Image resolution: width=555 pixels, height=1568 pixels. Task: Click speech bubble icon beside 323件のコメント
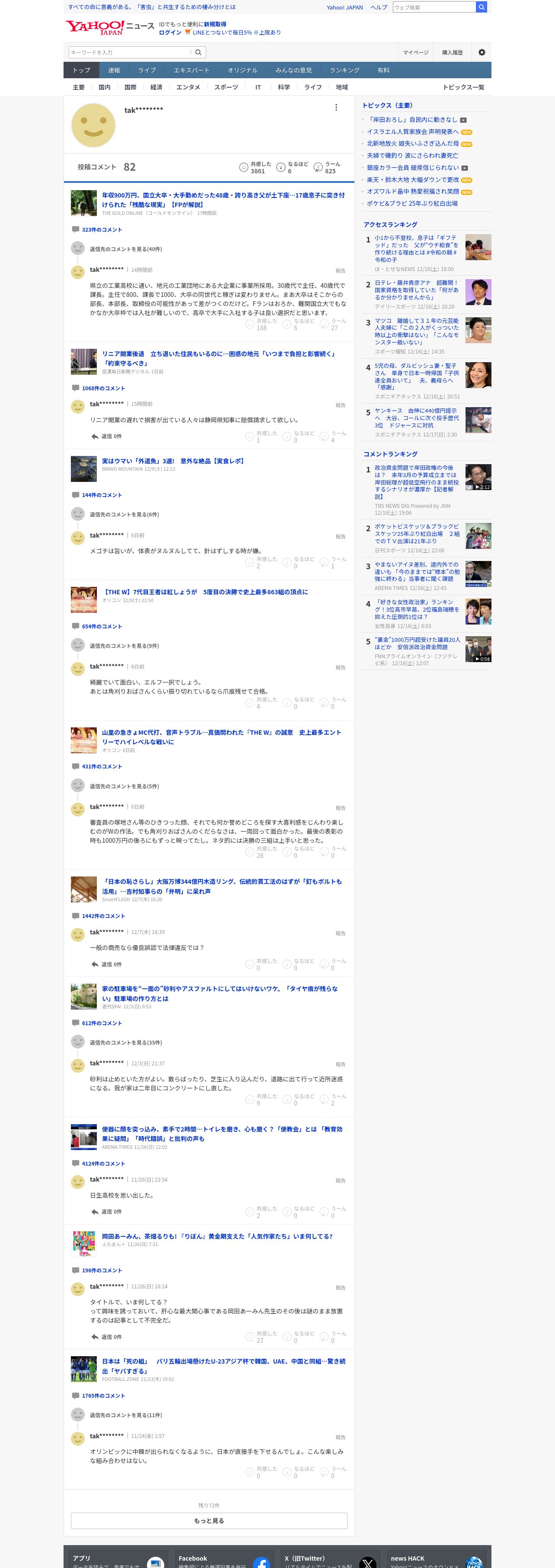tap(76, 229)
